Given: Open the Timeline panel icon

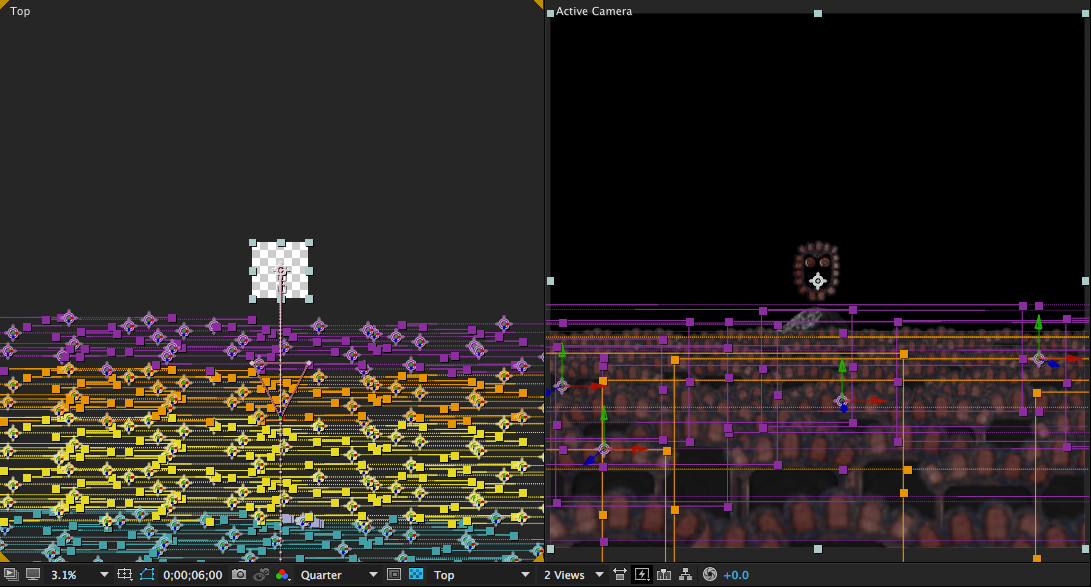Looking at the screenshot, I should pyautogui.click(x=664, y=574).
